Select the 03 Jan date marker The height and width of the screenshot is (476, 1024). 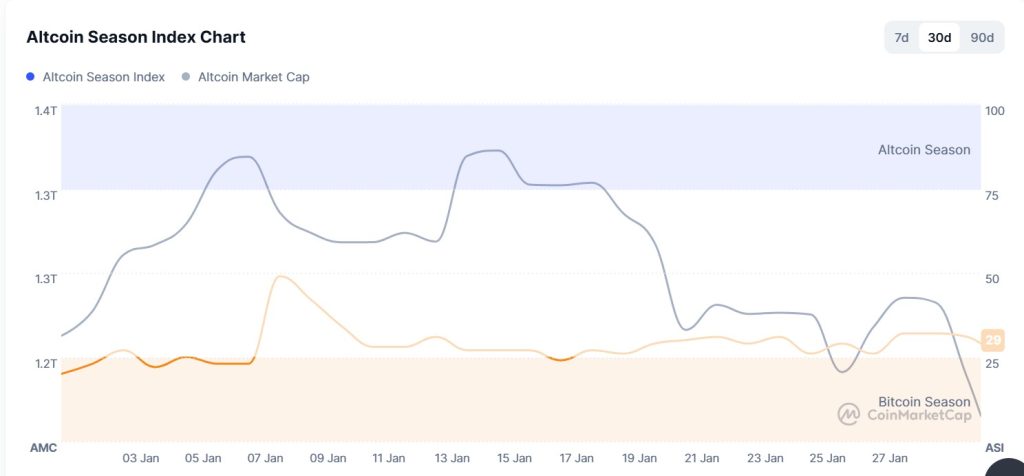coord(141,458)
